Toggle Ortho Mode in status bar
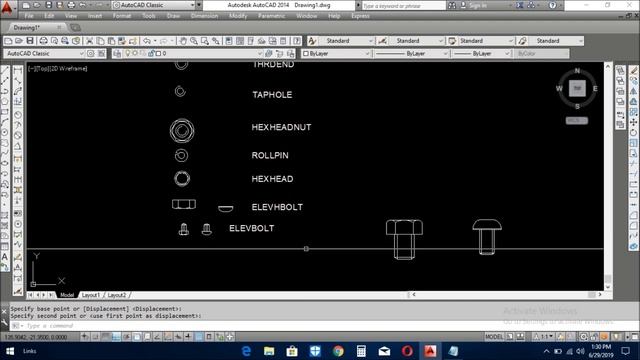The height and width of the screenshot is (360, 640). tap(116, 337)
